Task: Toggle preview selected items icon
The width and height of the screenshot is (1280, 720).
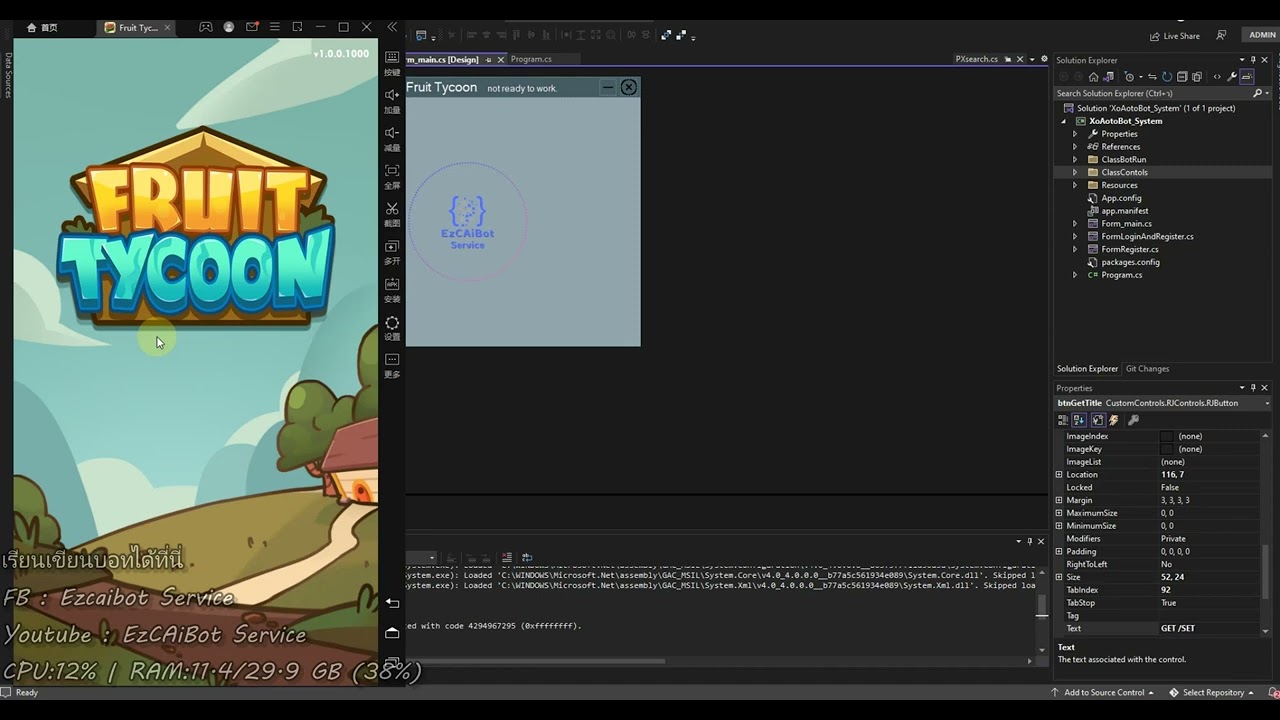Action: pos(1247,77)
